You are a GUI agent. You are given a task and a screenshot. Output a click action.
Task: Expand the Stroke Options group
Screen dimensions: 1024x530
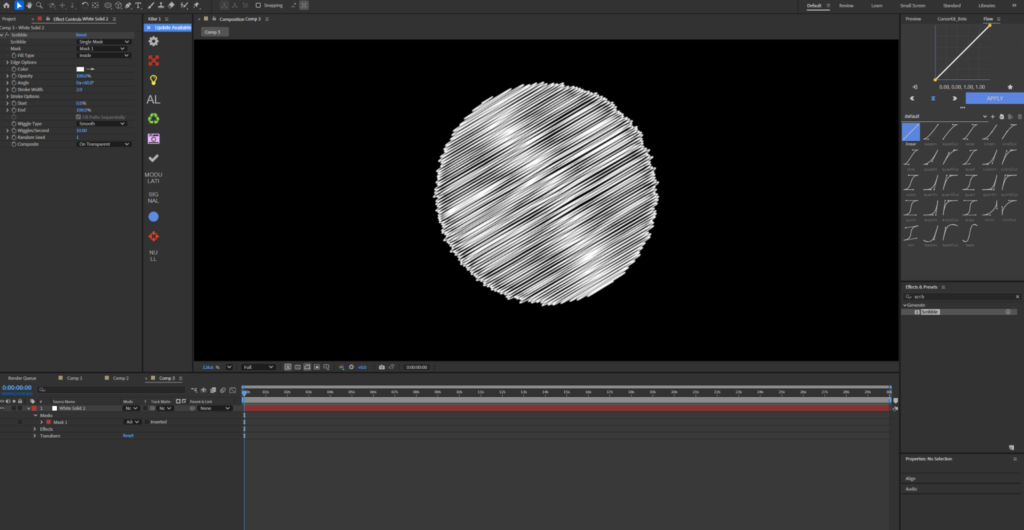(7, 96)
